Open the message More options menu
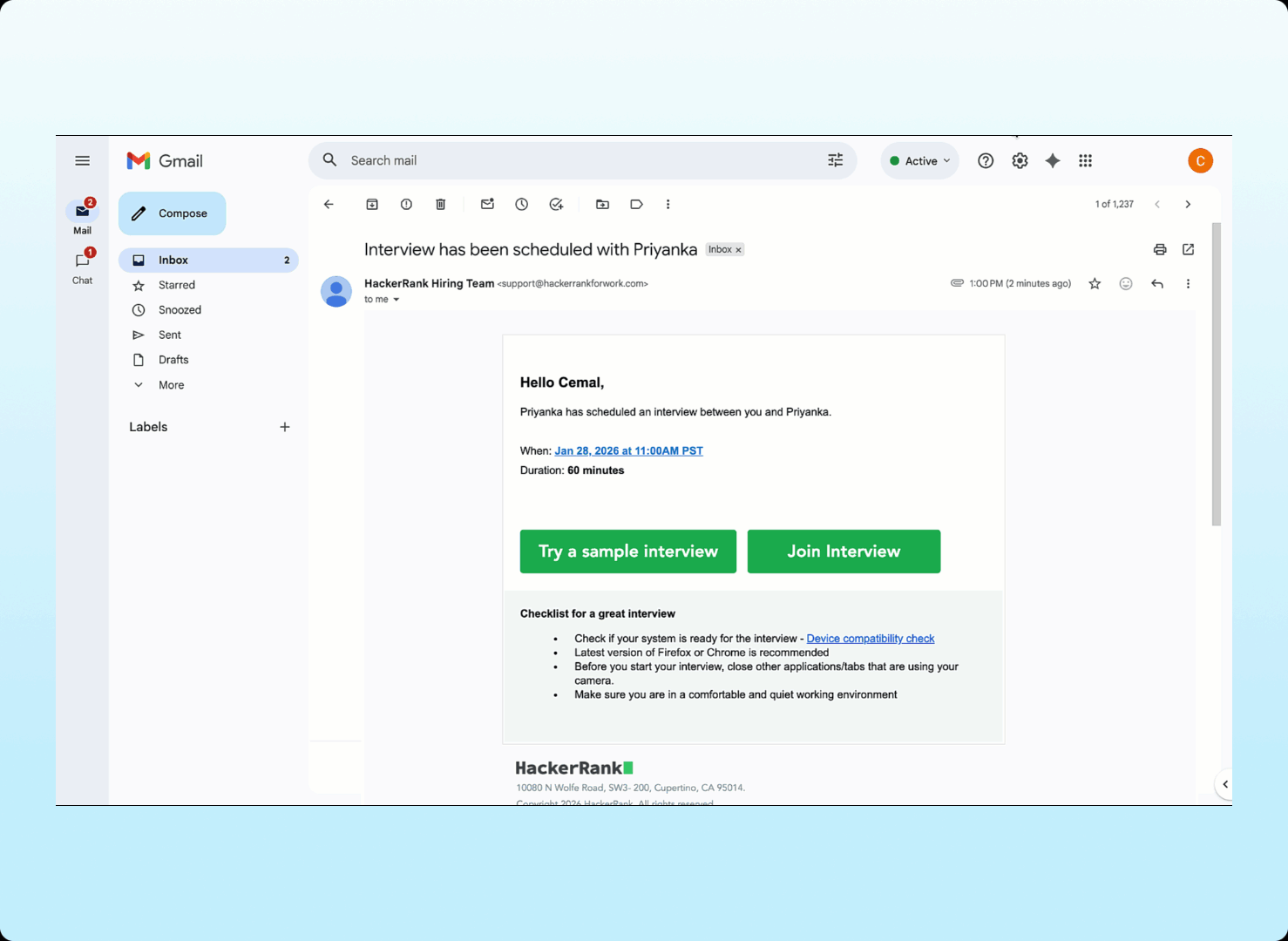1288x941 pixels. point(1188,283)
